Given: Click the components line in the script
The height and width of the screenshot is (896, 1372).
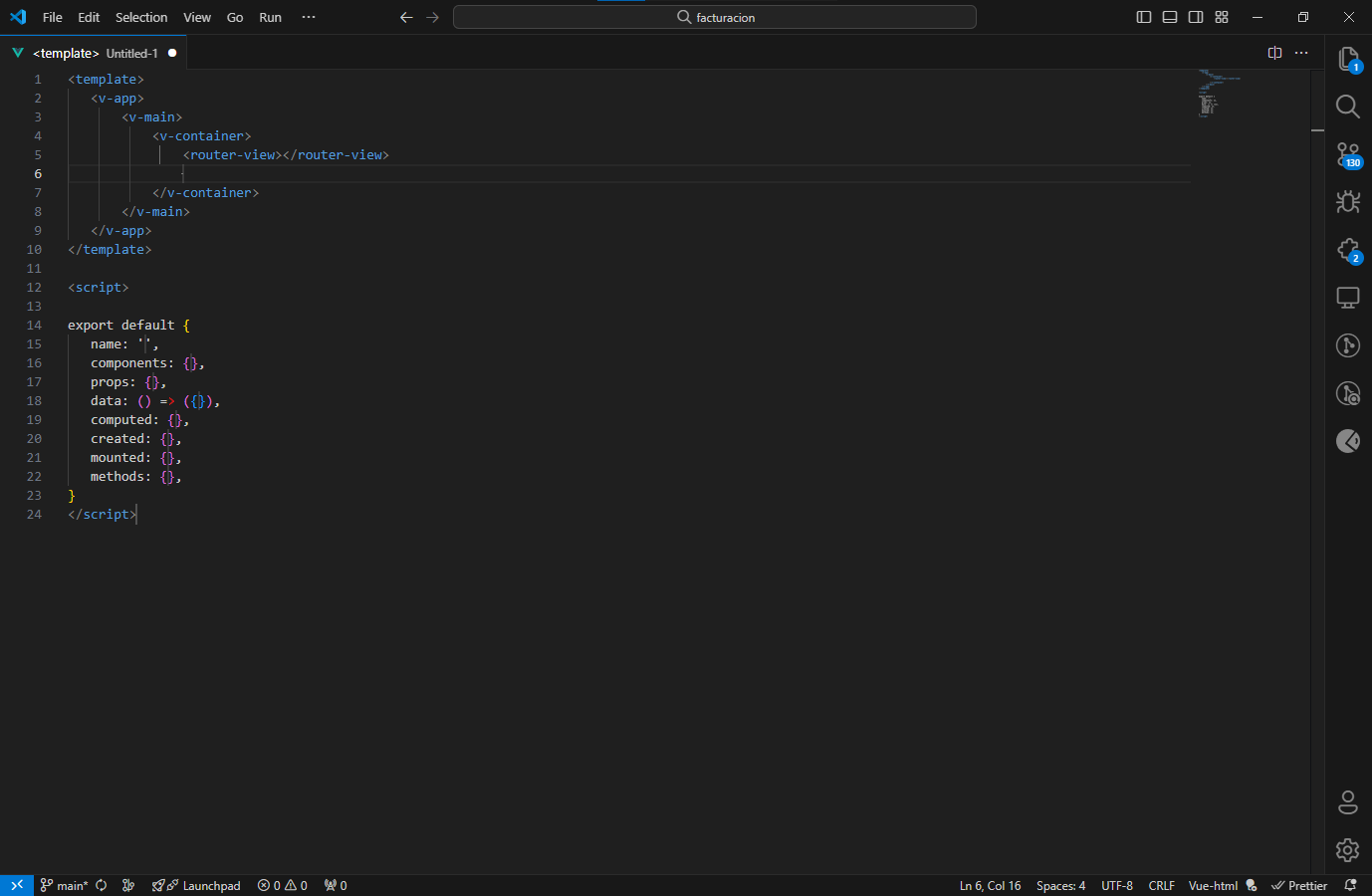Looking at the screenshot, I should [147, 362].
